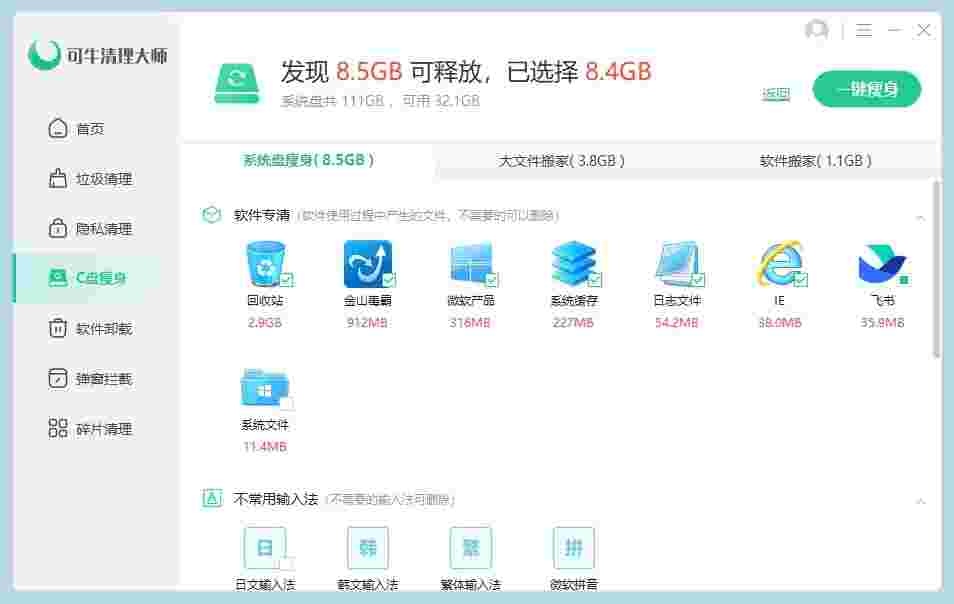Click the 返回 link

(776, 92)
